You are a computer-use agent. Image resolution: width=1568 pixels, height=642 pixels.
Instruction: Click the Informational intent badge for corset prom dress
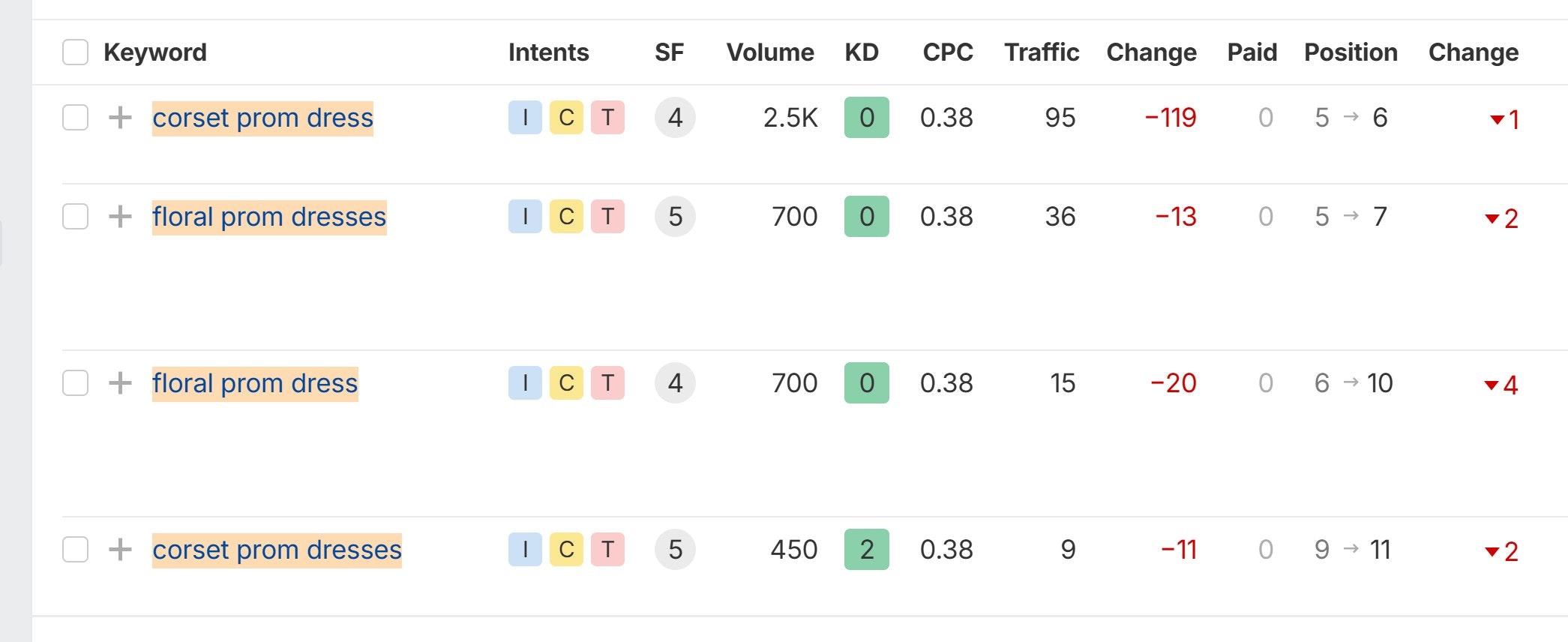pos(525,118)
